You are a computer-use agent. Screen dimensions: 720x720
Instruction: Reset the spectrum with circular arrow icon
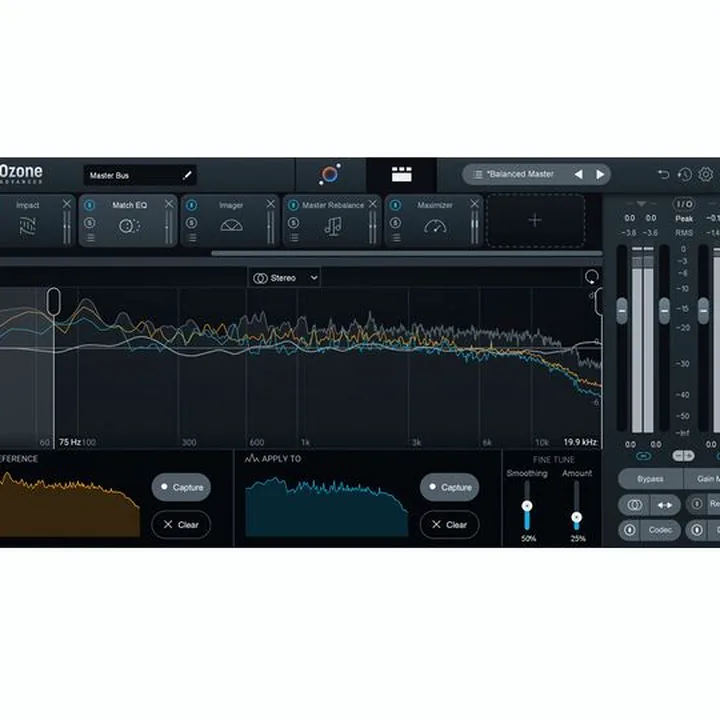[x=591, y=277]
